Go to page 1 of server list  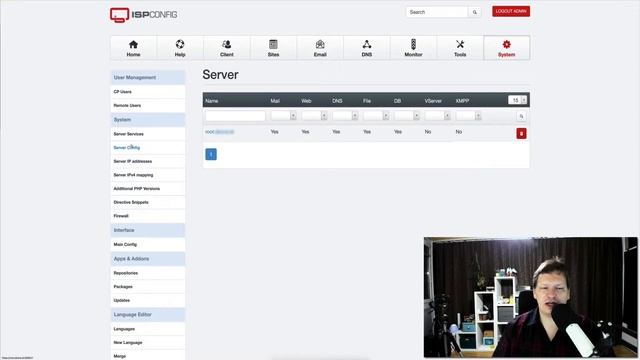pos(211,154)
